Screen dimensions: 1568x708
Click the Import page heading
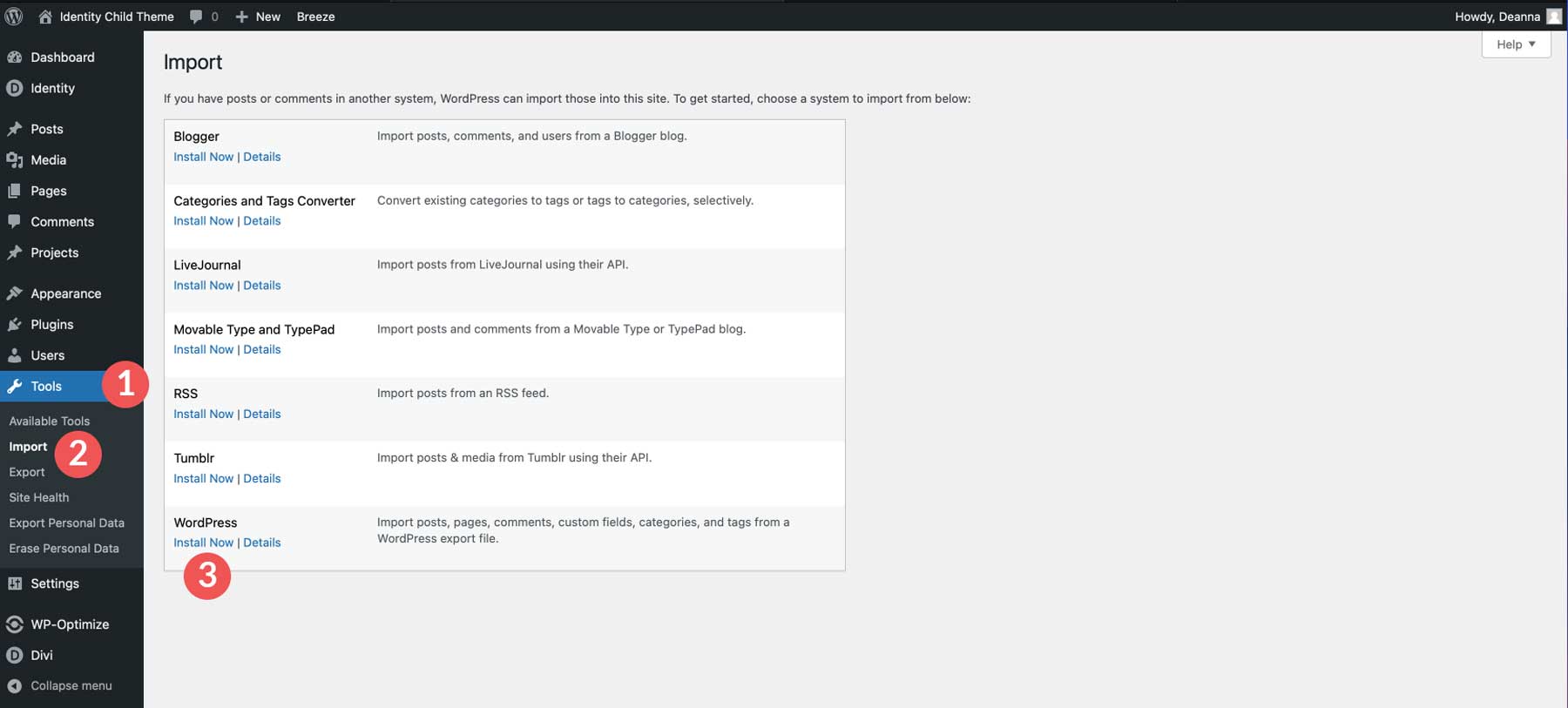click(x=193, y=62)
